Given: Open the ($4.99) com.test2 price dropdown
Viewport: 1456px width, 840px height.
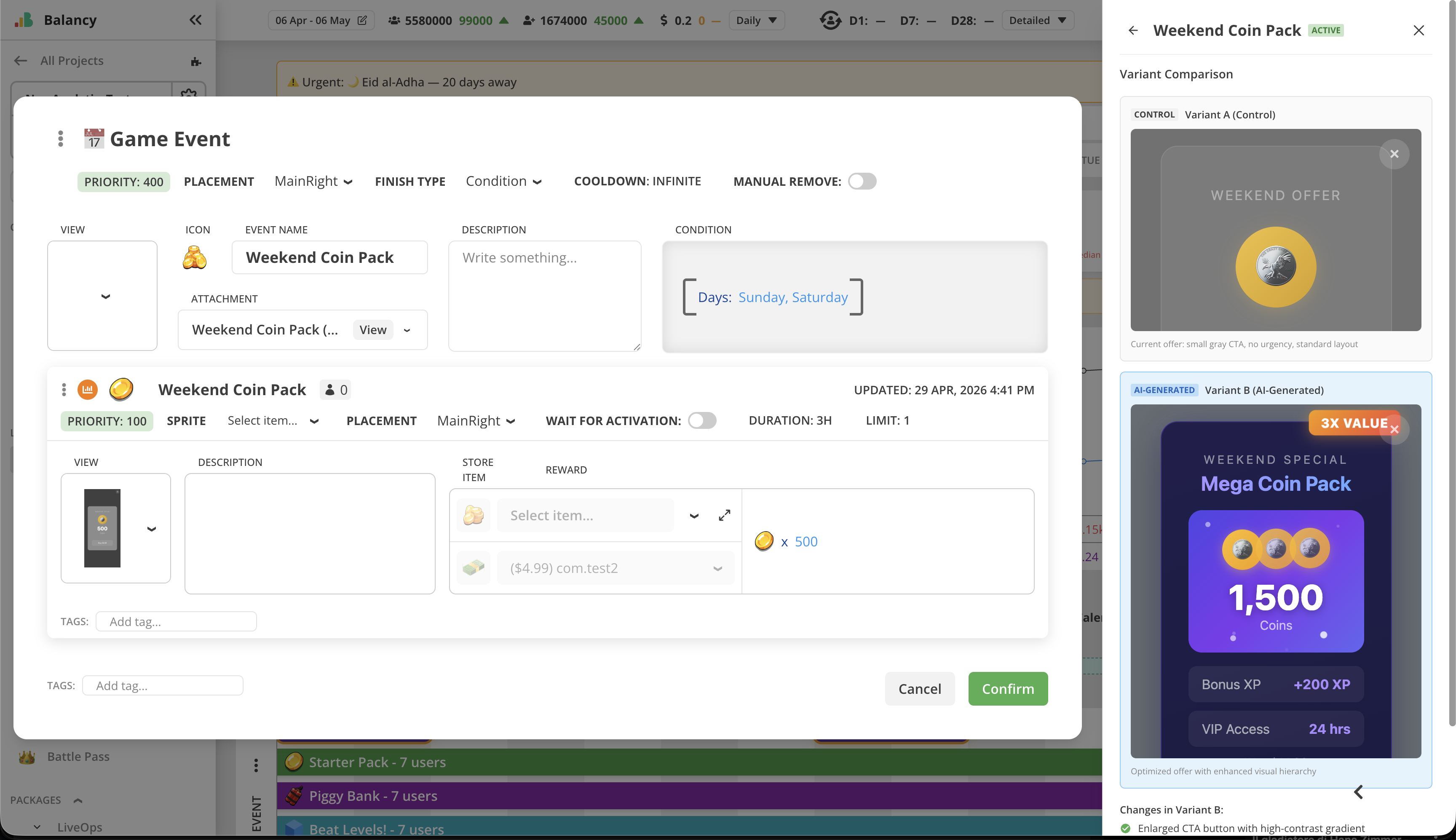Looking at the screenshot, I should tap(616, 568).
